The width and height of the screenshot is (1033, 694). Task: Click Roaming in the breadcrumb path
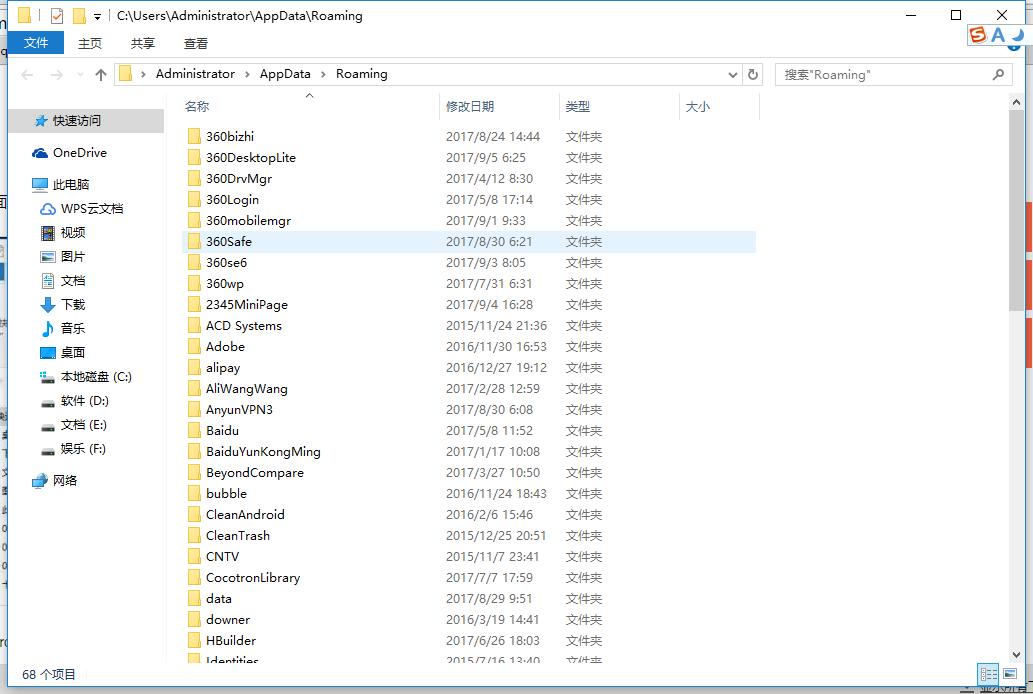(x=361, y=74)
